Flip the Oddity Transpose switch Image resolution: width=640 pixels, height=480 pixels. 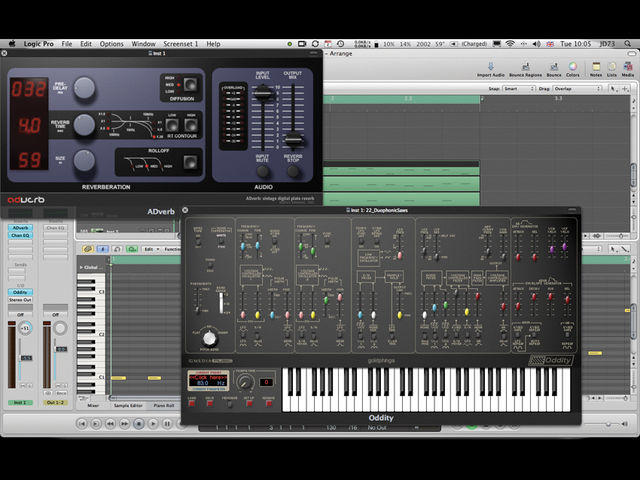coord(229,404)
